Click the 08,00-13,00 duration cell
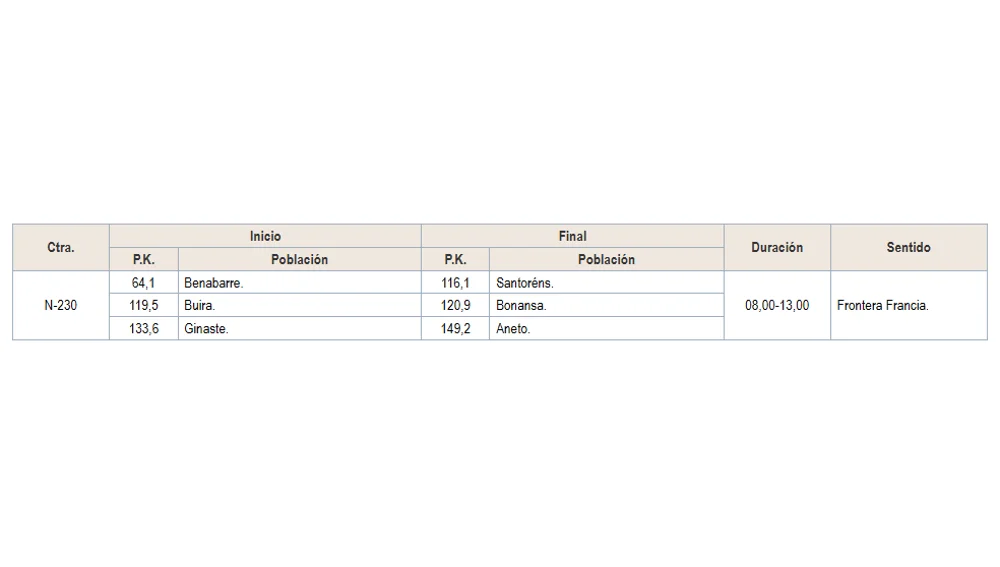The image size is (1000, 567). (777, 306)
